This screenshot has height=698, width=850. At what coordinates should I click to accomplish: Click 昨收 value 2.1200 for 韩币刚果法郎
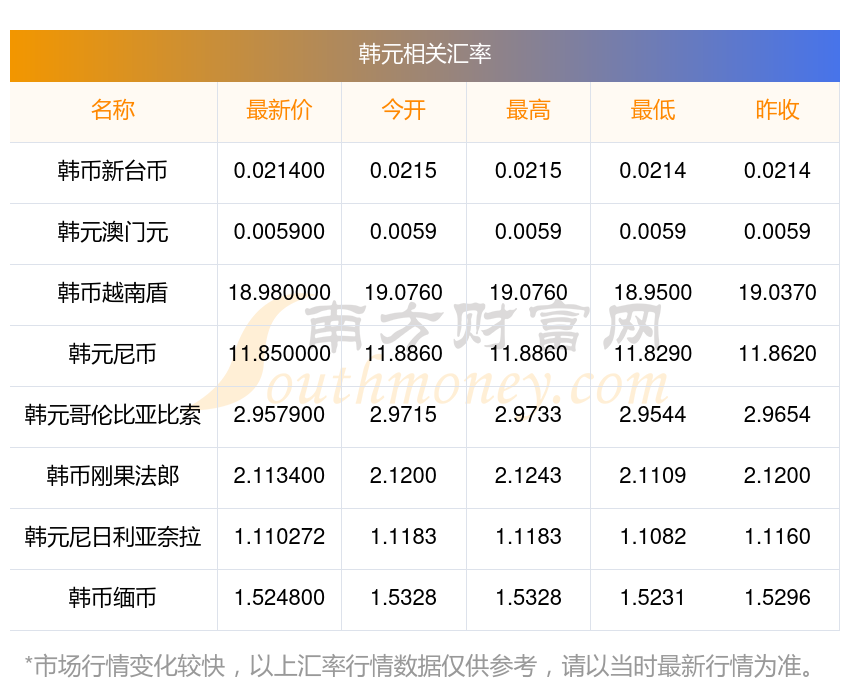click(x=777, y=476)
